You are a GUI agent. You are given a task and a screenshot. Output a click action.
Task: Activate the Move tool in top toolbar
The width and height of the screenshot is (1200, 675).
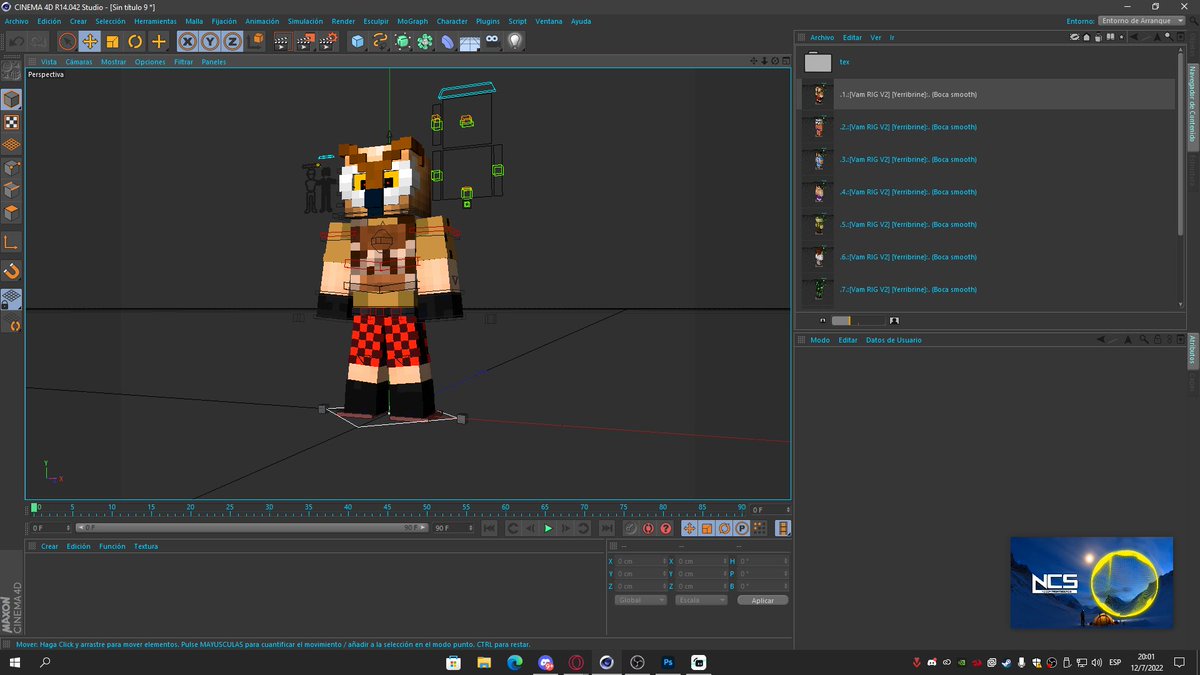(90, 41)
